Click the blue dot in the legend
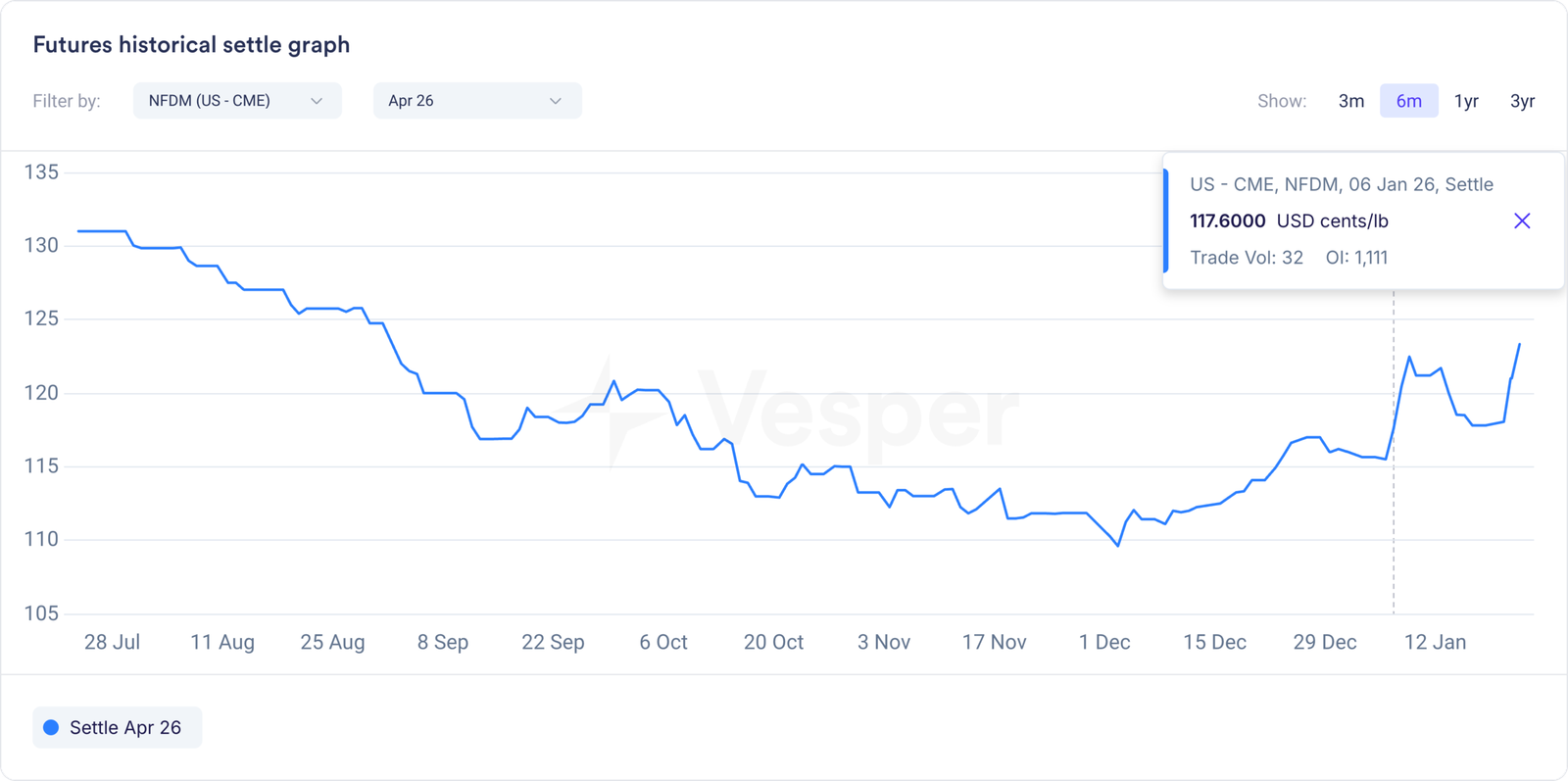This screenshot has width=1568, height=781. point(51,727)
